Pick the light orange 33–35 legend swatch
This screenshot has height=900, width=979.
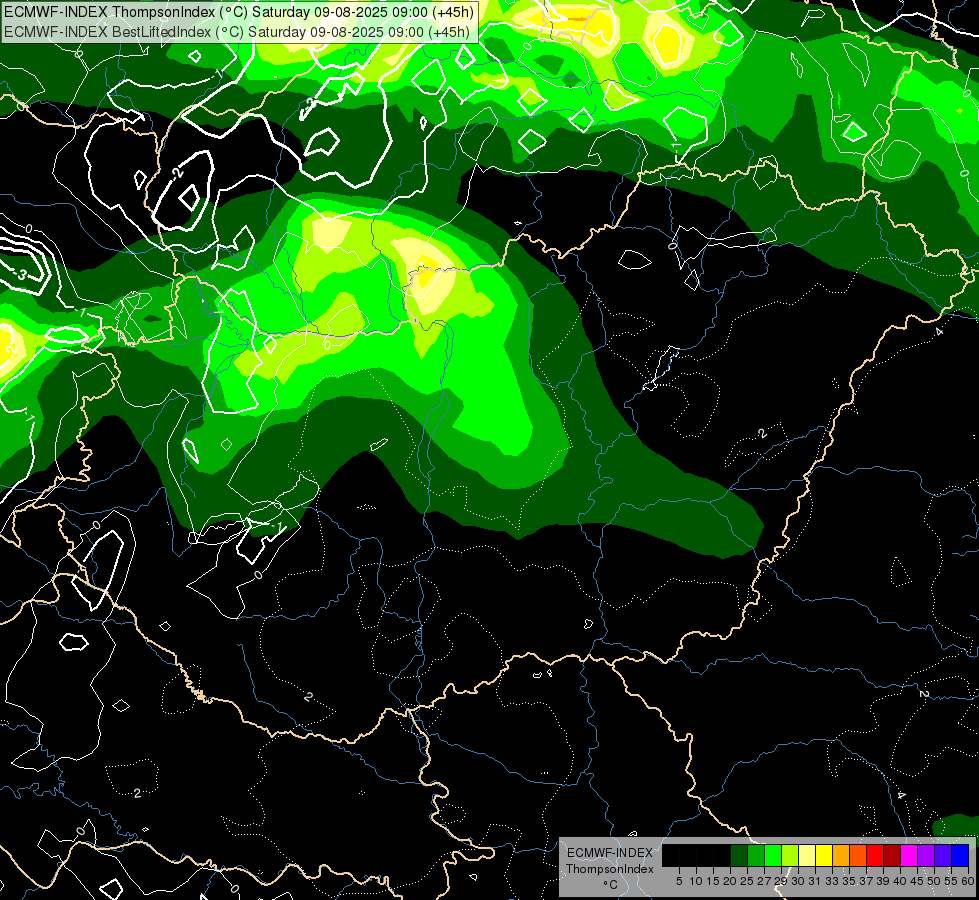tap(841, 855)
